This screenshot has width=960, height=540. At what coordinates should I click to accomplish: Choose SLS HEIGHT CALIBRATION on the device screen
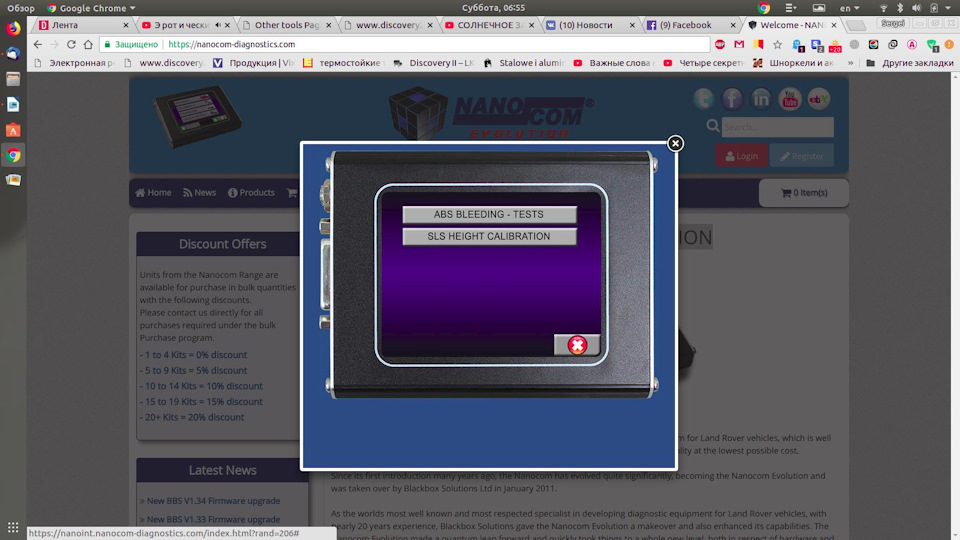point(489,236)
